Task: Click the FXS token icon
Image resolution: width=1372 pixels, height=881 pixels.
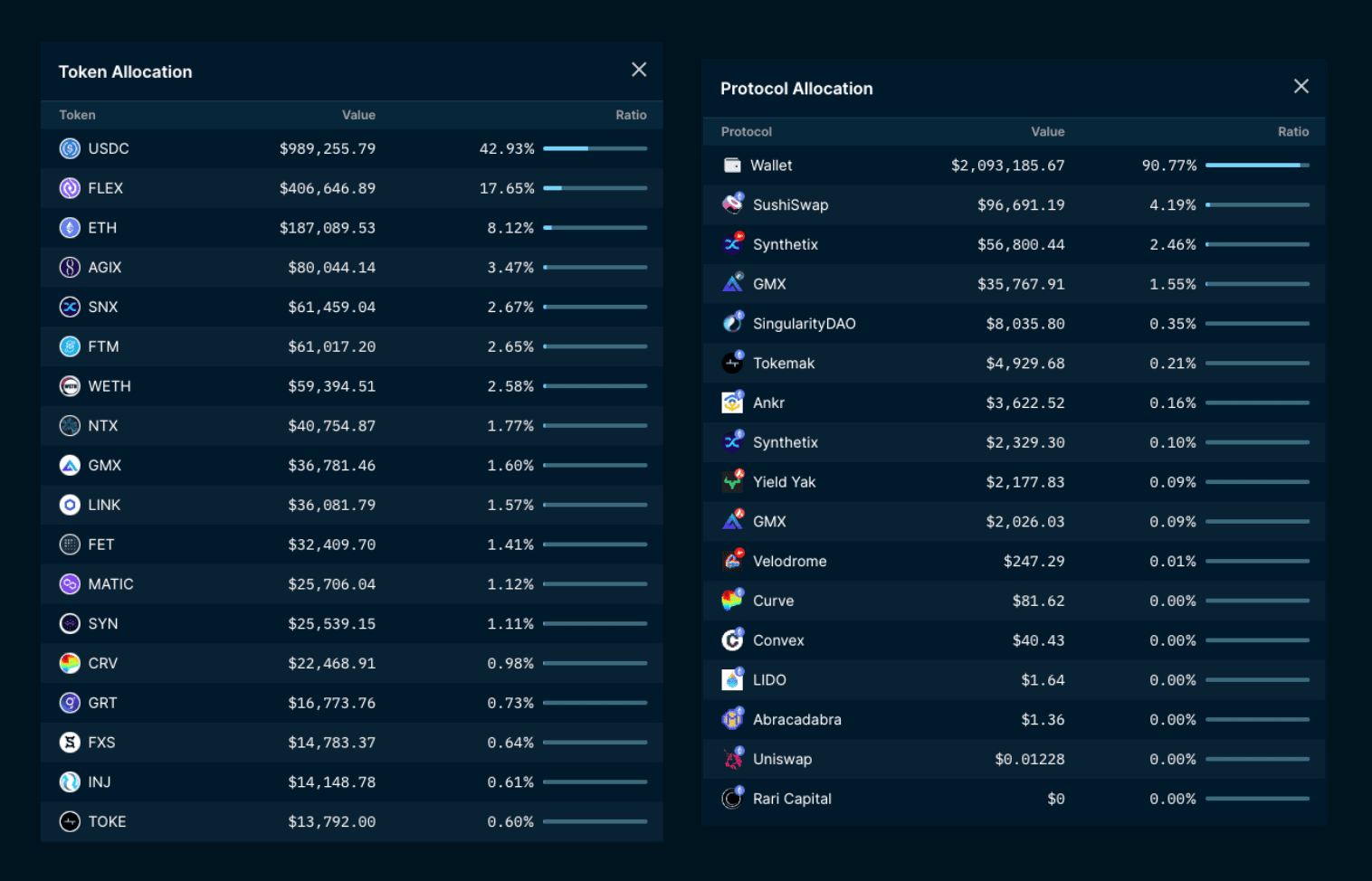Action: 70,743
